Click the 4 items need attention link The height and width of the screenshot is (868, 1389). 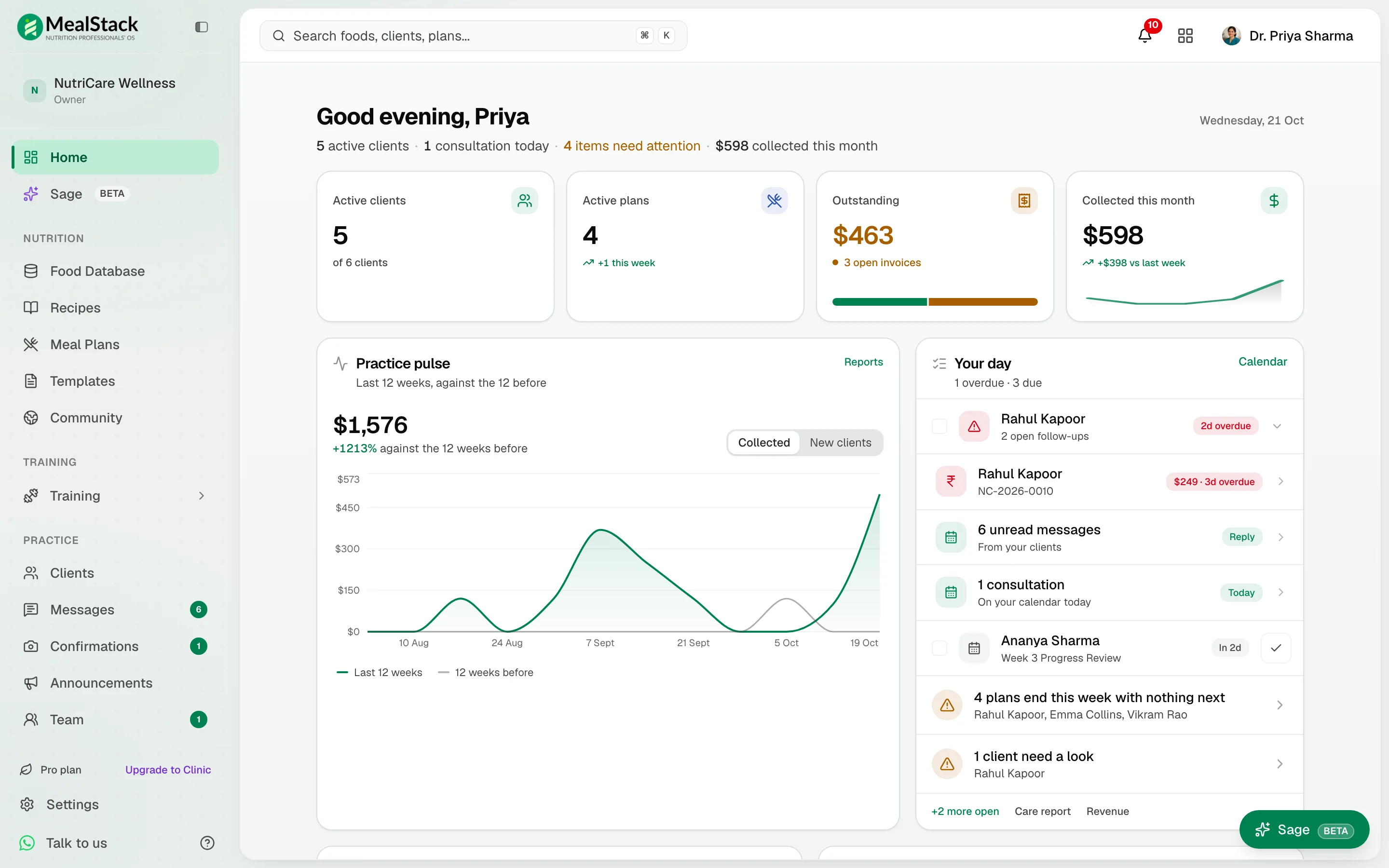[x=632, y=146]
